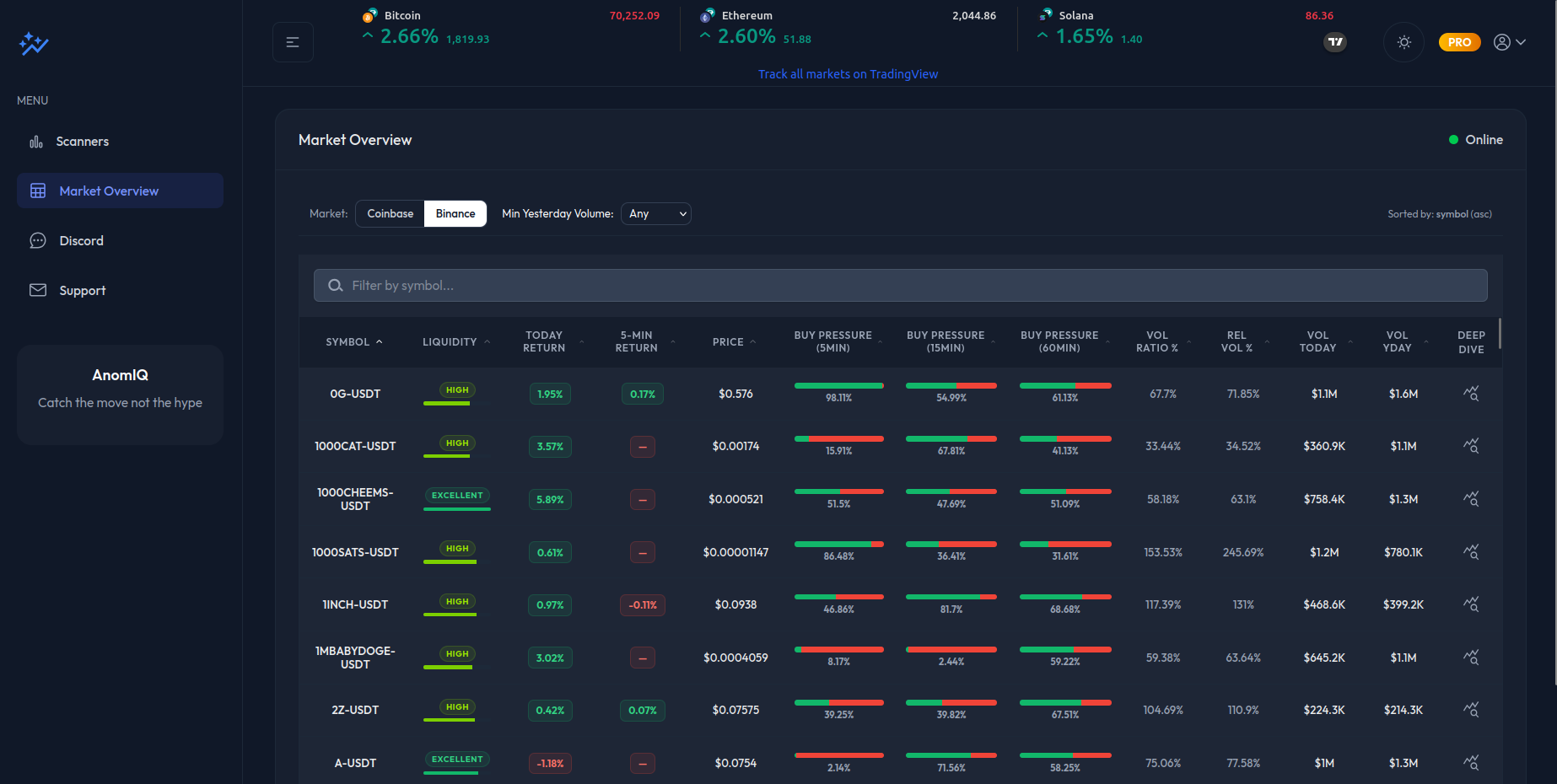Click the Track all markets on TradingView link

(x=848, y=73)
